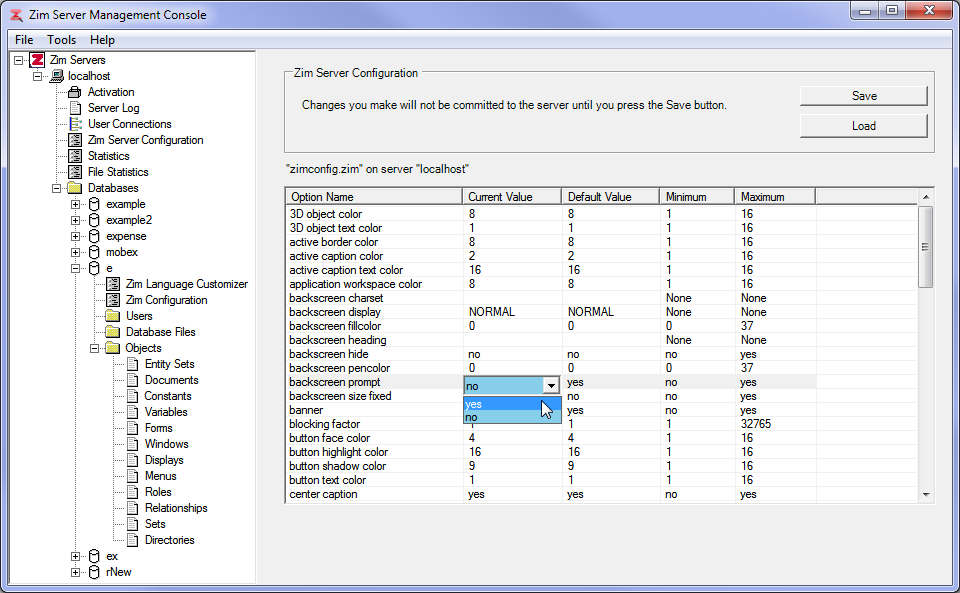Expand the mobex database node
This screenshot has width=960, height=593.
[x=75, y=252]
